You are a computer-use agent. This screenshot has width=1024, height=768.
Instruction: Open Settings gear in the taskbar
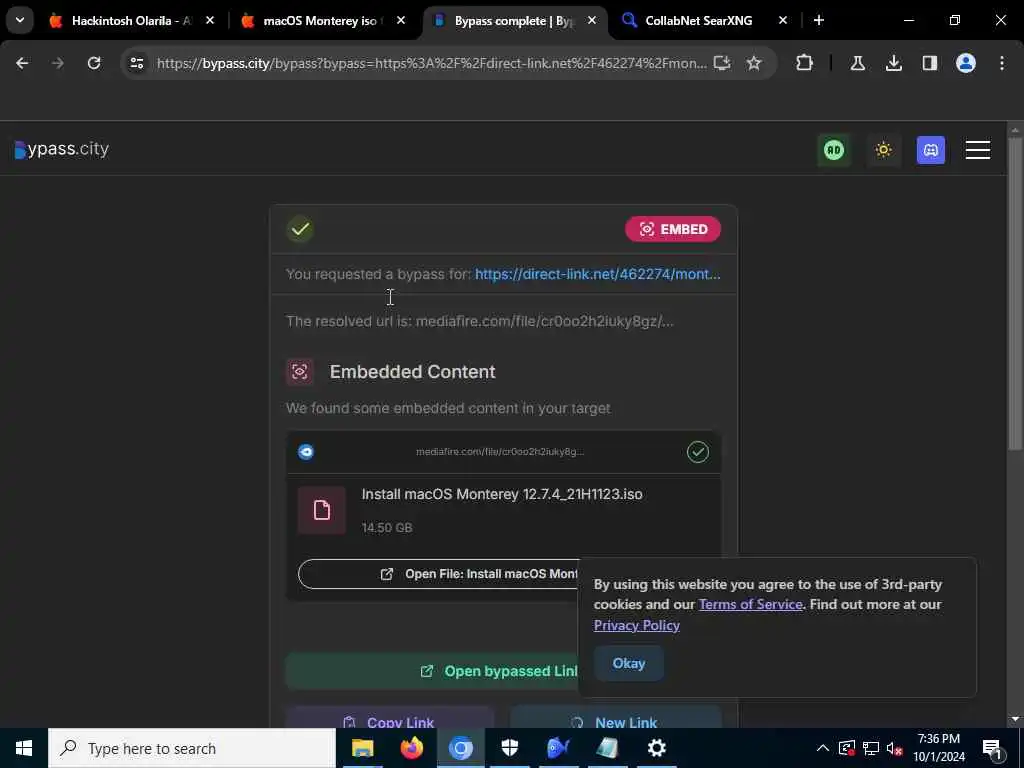coord(656,748)
